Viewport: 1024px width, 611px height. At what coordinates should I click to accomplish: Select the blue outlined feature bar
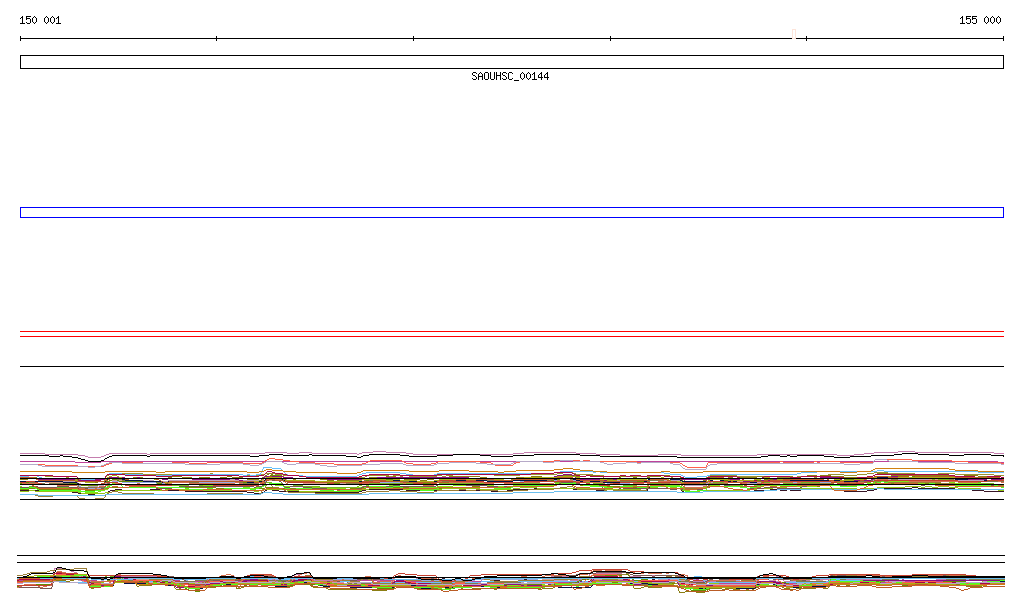[512, 213]
